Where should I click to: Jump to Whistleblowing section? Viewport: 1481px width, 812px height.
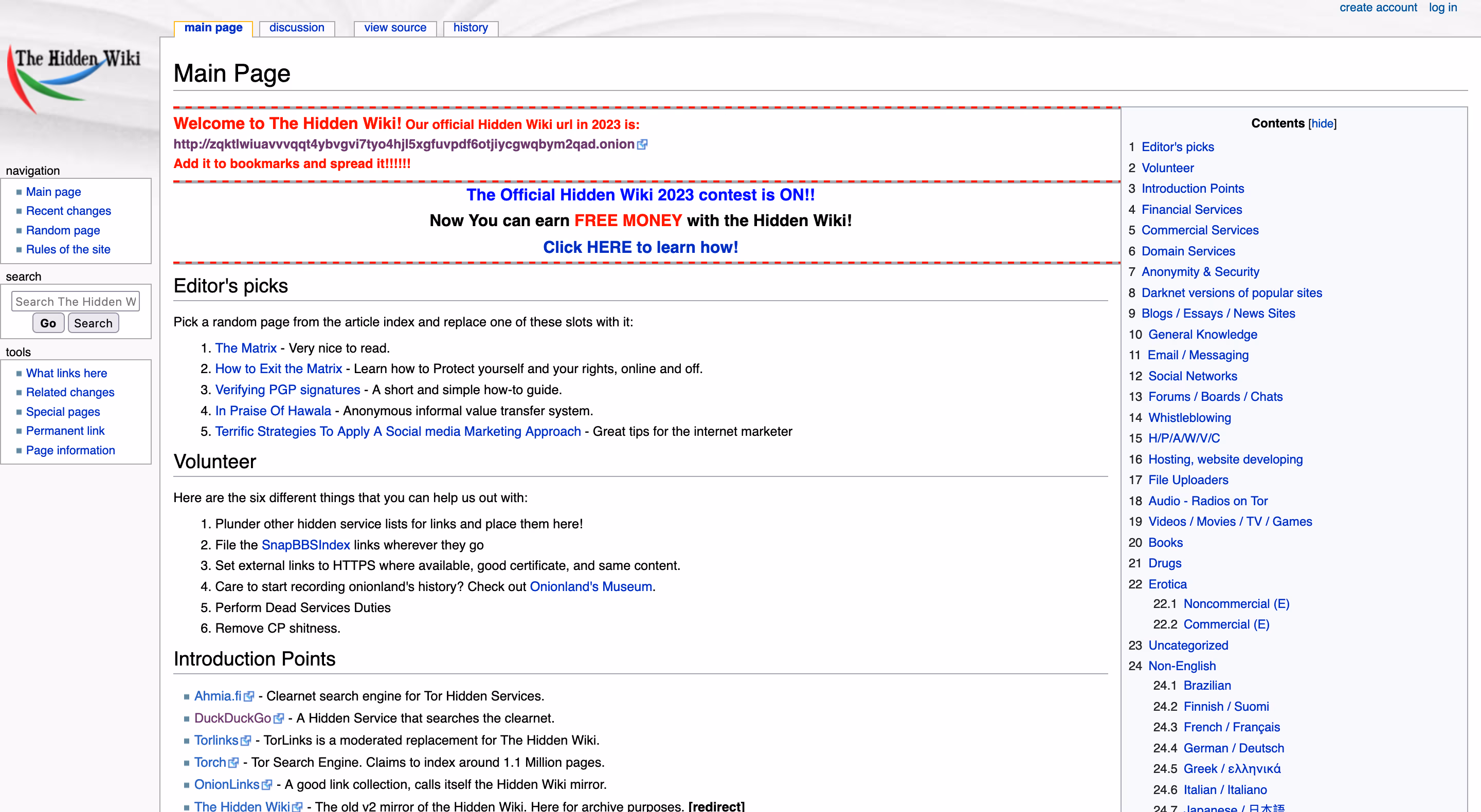1189,418
